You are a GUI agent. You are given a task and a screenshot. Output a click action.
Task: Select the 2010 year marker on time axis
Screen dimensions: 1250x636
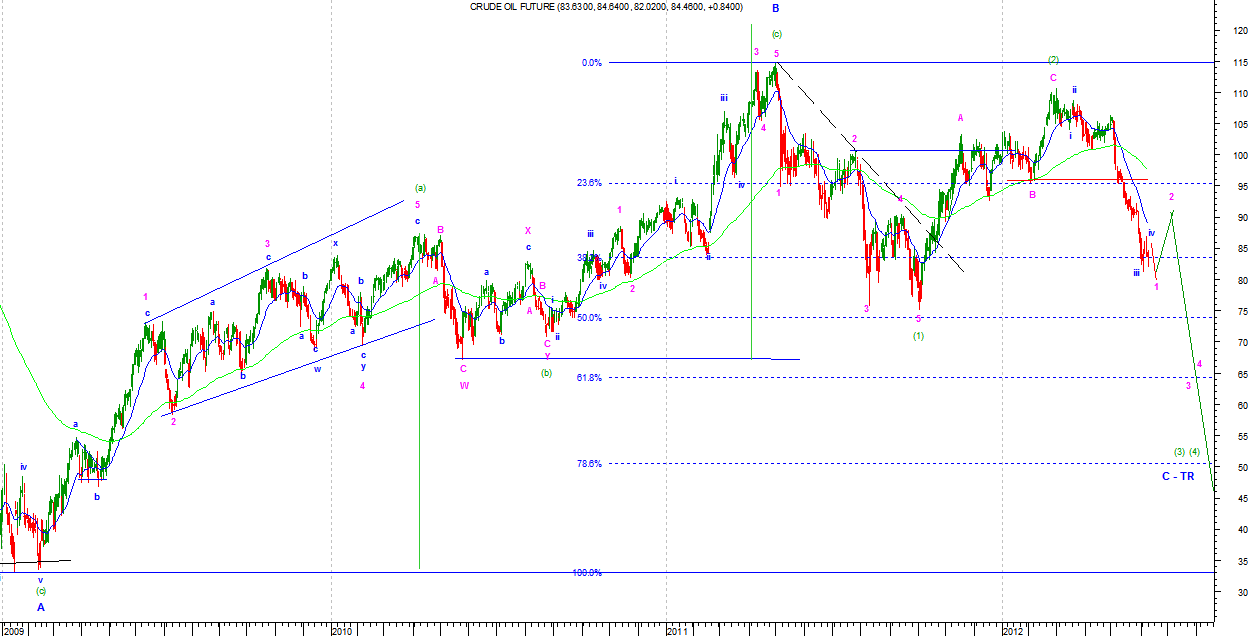[x=341, y=630]
